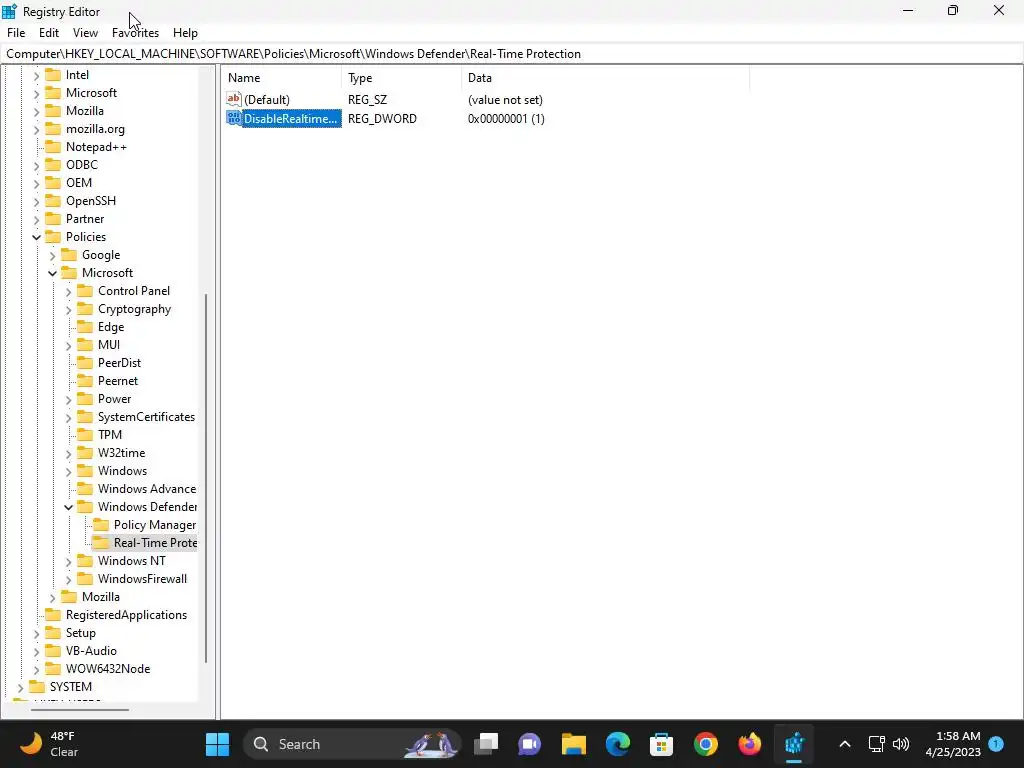Open Task View from taskbar
The height and width of the screenshot is (768, 1024).
pos(486,744)
